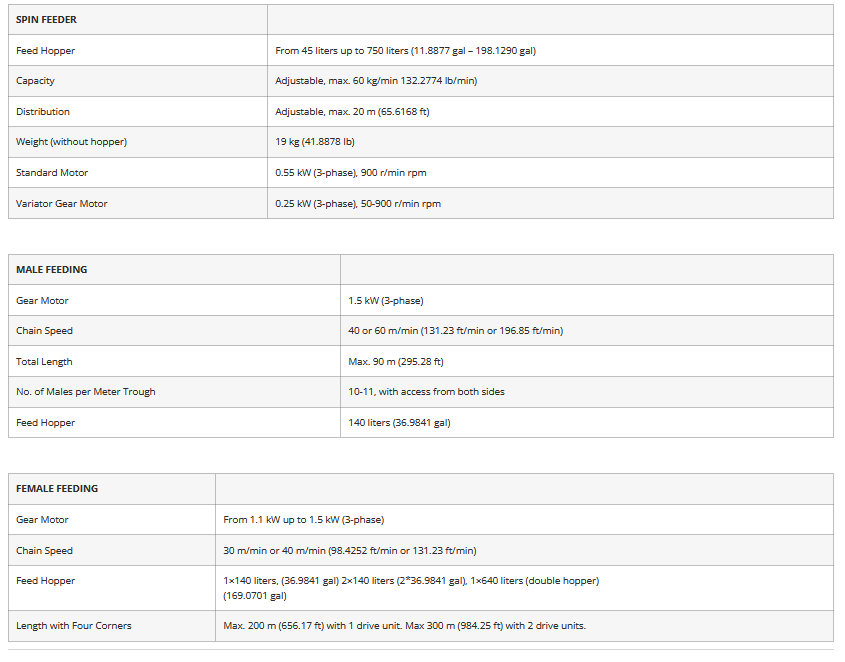Select the Variator Gear Motor label
This screenshot has width=845, height=662.
click(62, 204)
